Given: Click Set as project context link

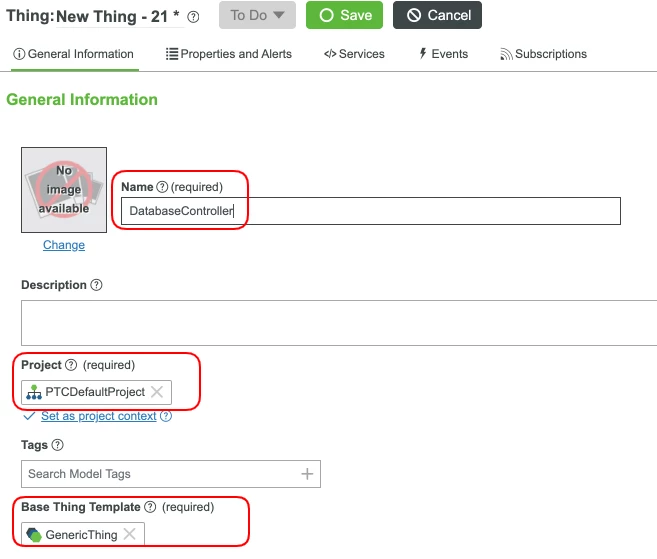Looking at the screenshot, I should pyautogui.click(x=98, y=416).
